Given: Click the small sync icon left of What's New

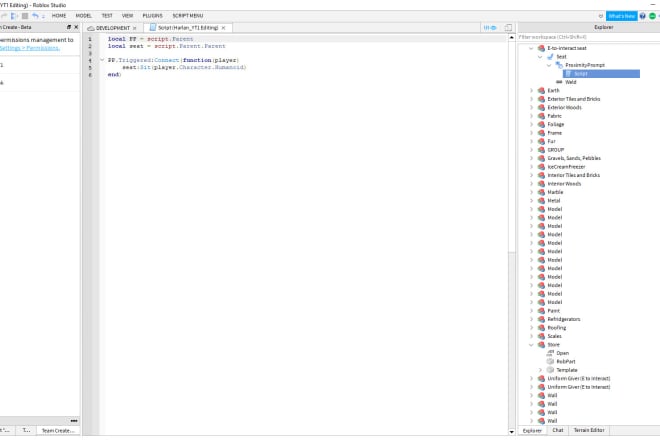Looking at the screenshot, I should pos(601,16).
